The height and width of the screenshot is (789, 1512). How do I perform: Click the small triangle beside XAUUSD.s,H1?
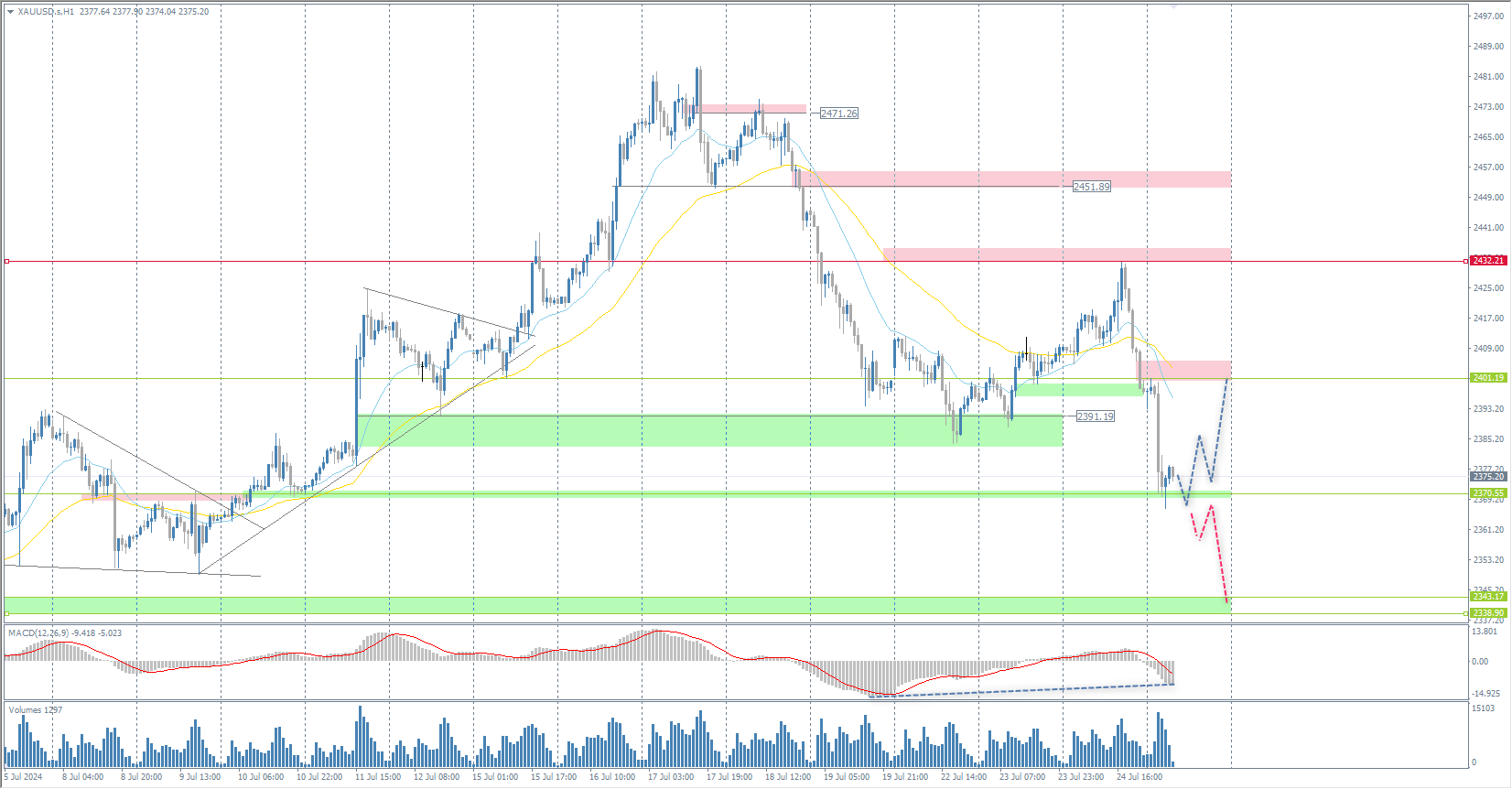click(x=10, y=12)
